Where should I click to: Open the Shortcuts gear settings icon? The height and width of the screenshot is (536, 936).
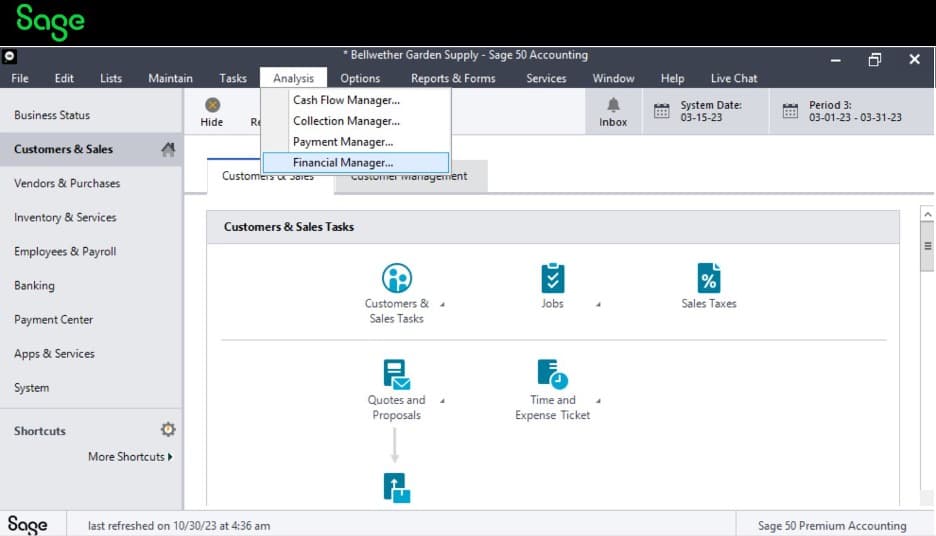[168, 429]
